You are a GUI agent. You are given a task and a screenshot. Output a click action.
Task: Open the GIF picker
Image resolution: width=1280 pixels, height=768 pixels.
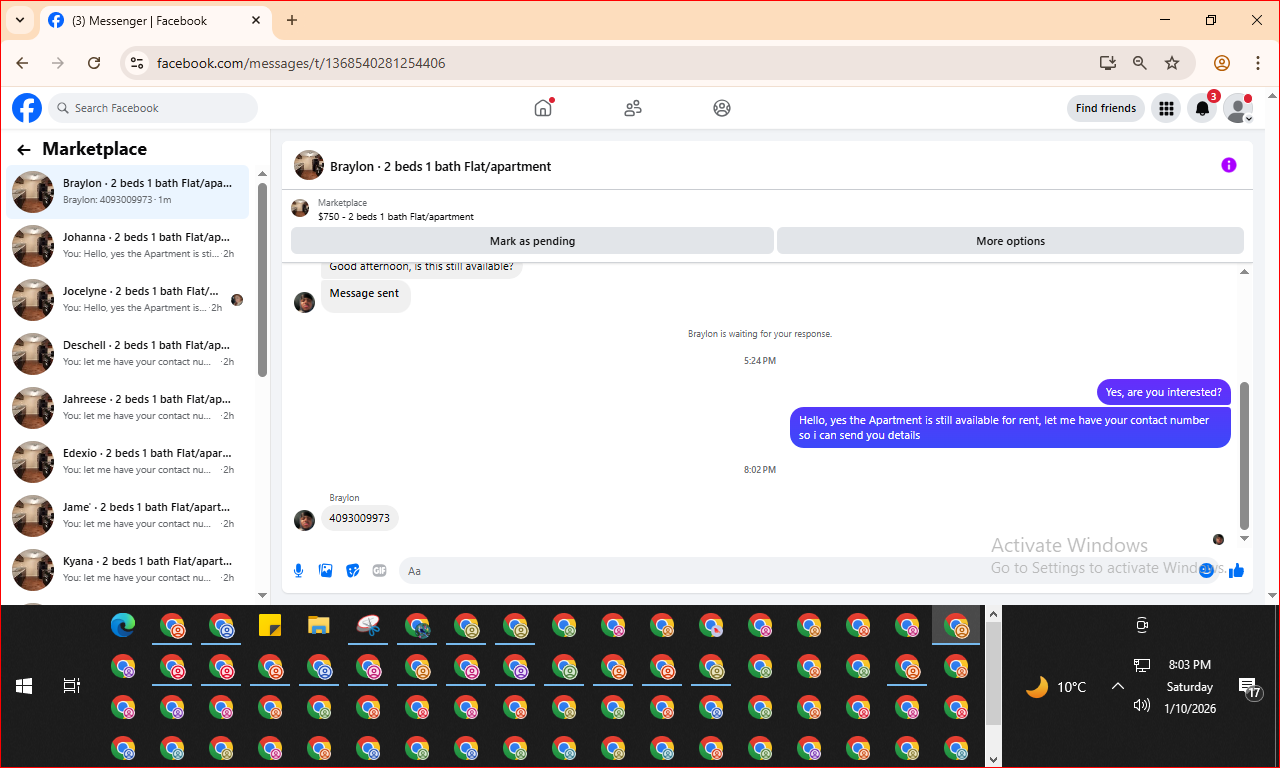click(x=379, y=570)
